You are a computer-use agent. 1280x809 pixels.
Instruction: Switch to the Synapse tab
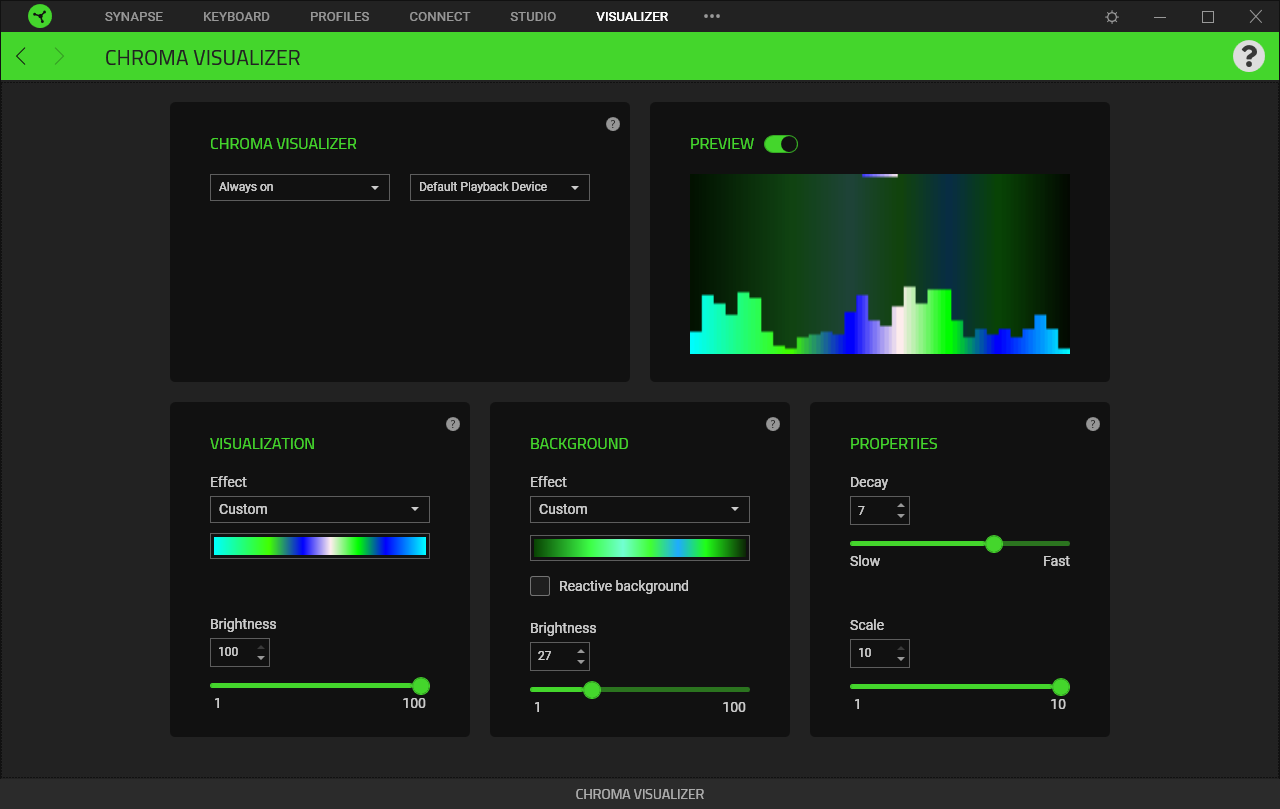(134, 16)
